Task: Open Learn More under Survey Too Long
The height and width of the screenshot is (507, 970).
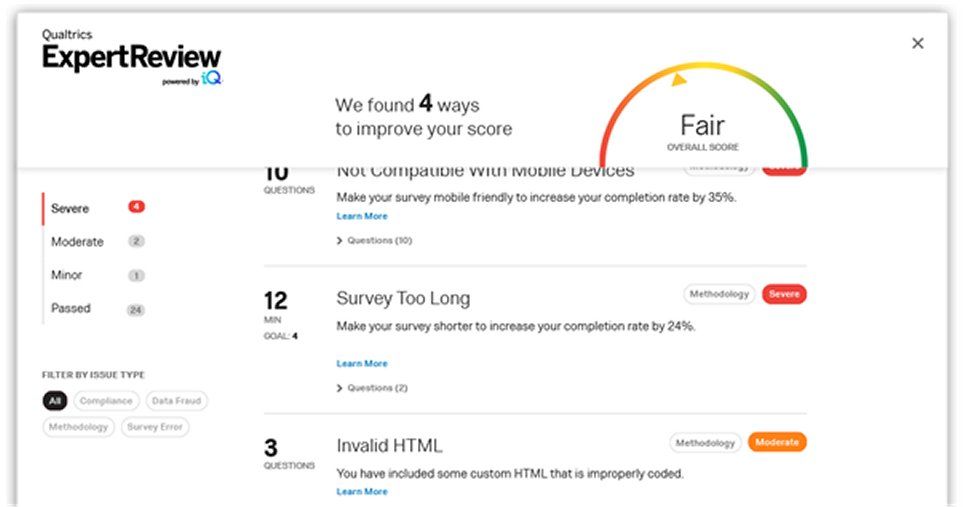Action: coord(362,364)
